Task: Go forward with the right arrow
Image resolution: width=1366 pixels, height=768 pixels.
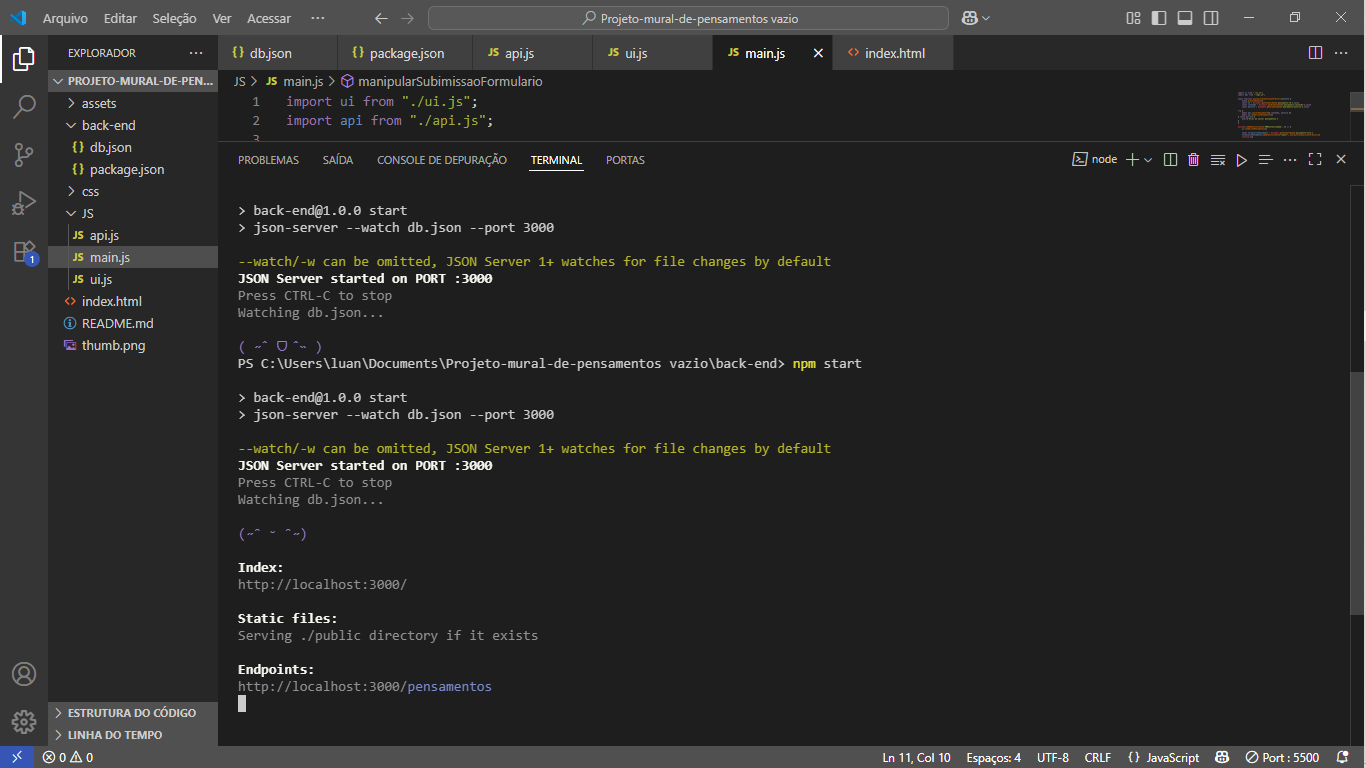Action: click(407, 18)
